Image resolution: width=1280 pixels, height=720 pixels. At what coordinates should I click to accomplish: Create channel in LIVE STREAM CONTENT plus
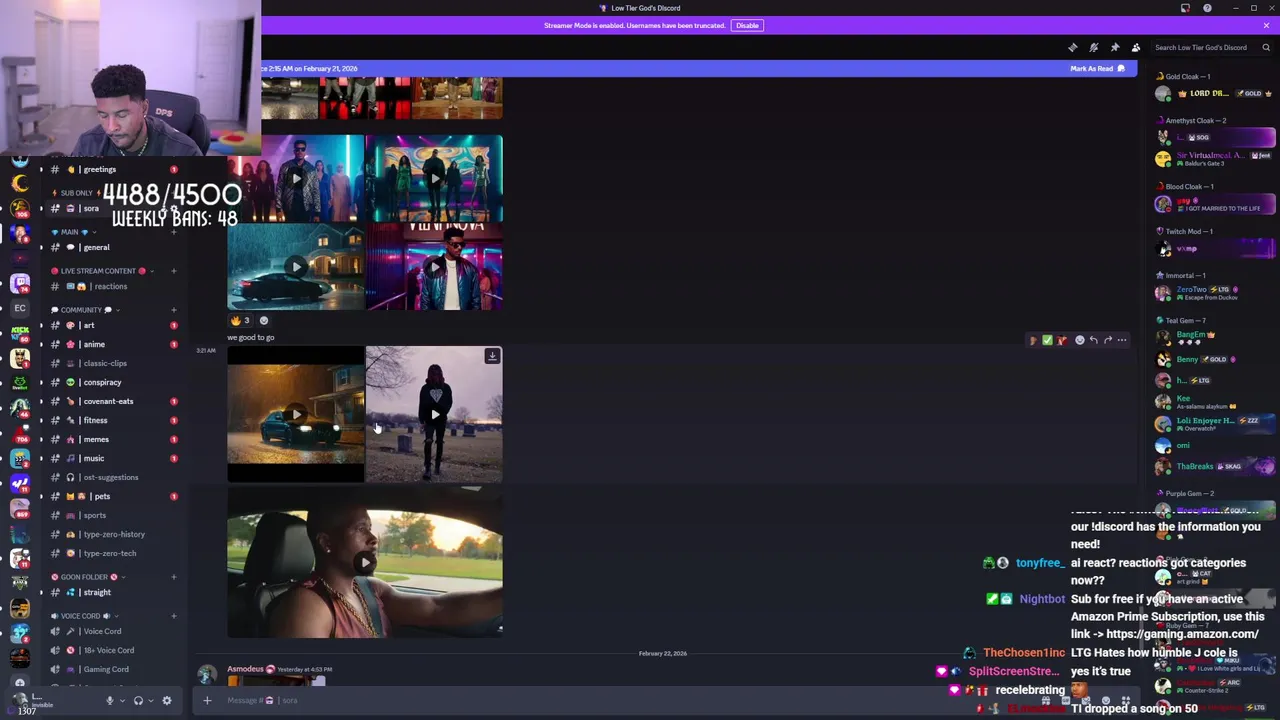173,271
